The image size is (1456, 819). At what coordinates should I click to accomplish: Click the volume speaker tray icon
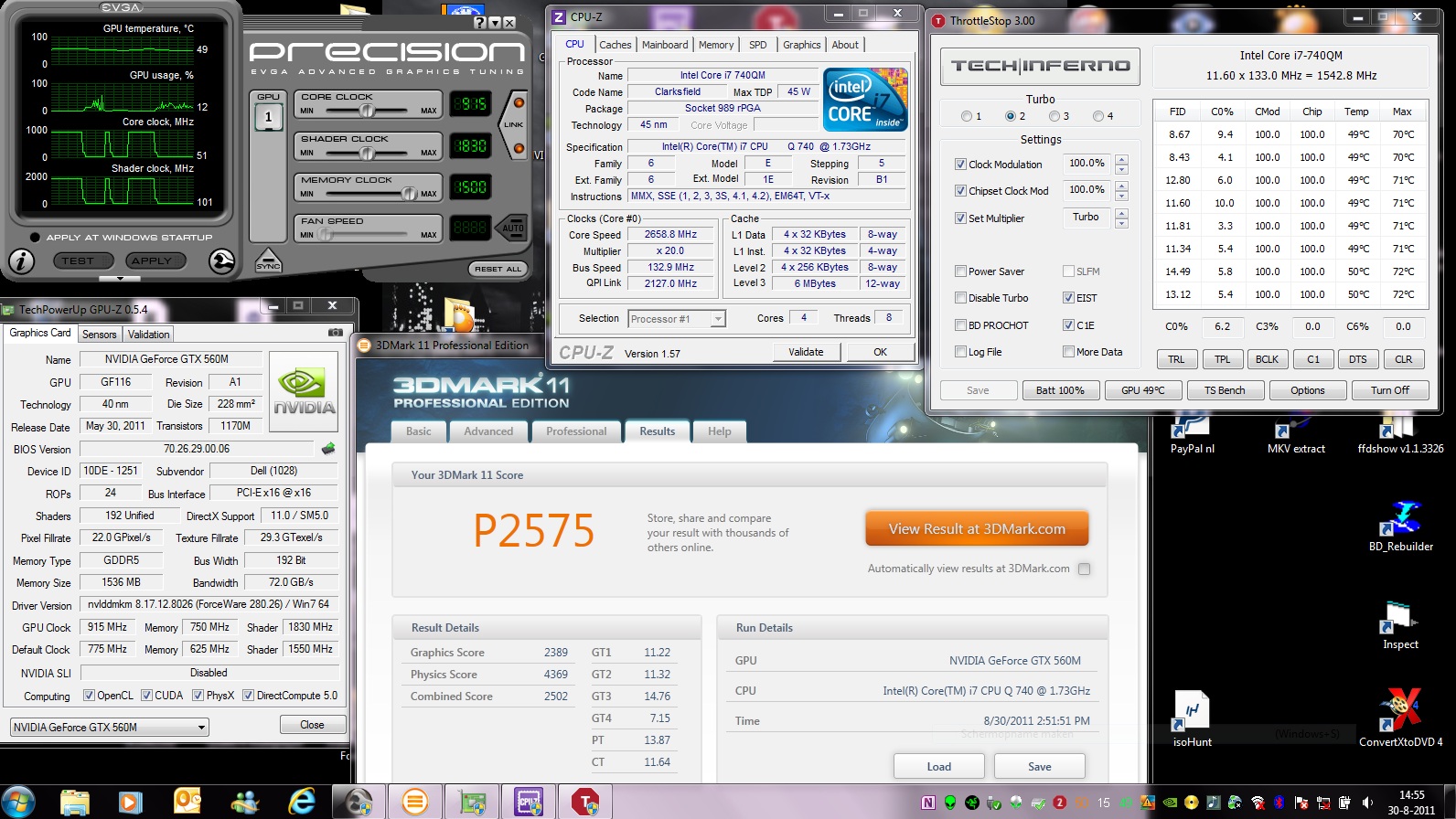[x=1367, y=803]
